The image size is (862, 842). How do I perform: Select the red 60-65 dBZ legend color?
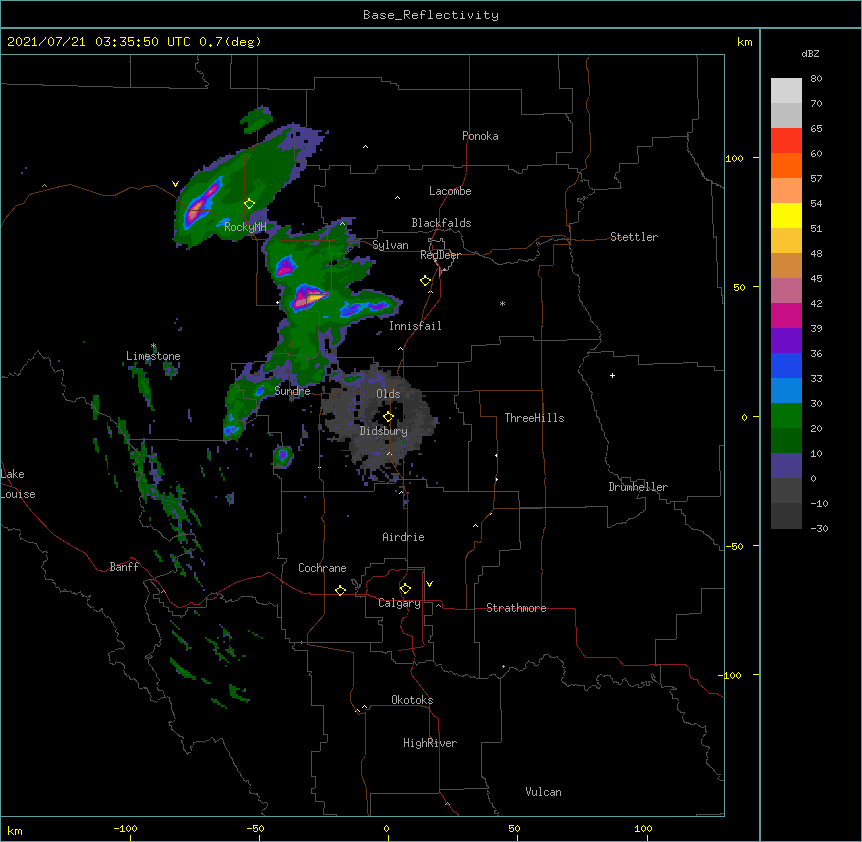[x=786, y=140]
